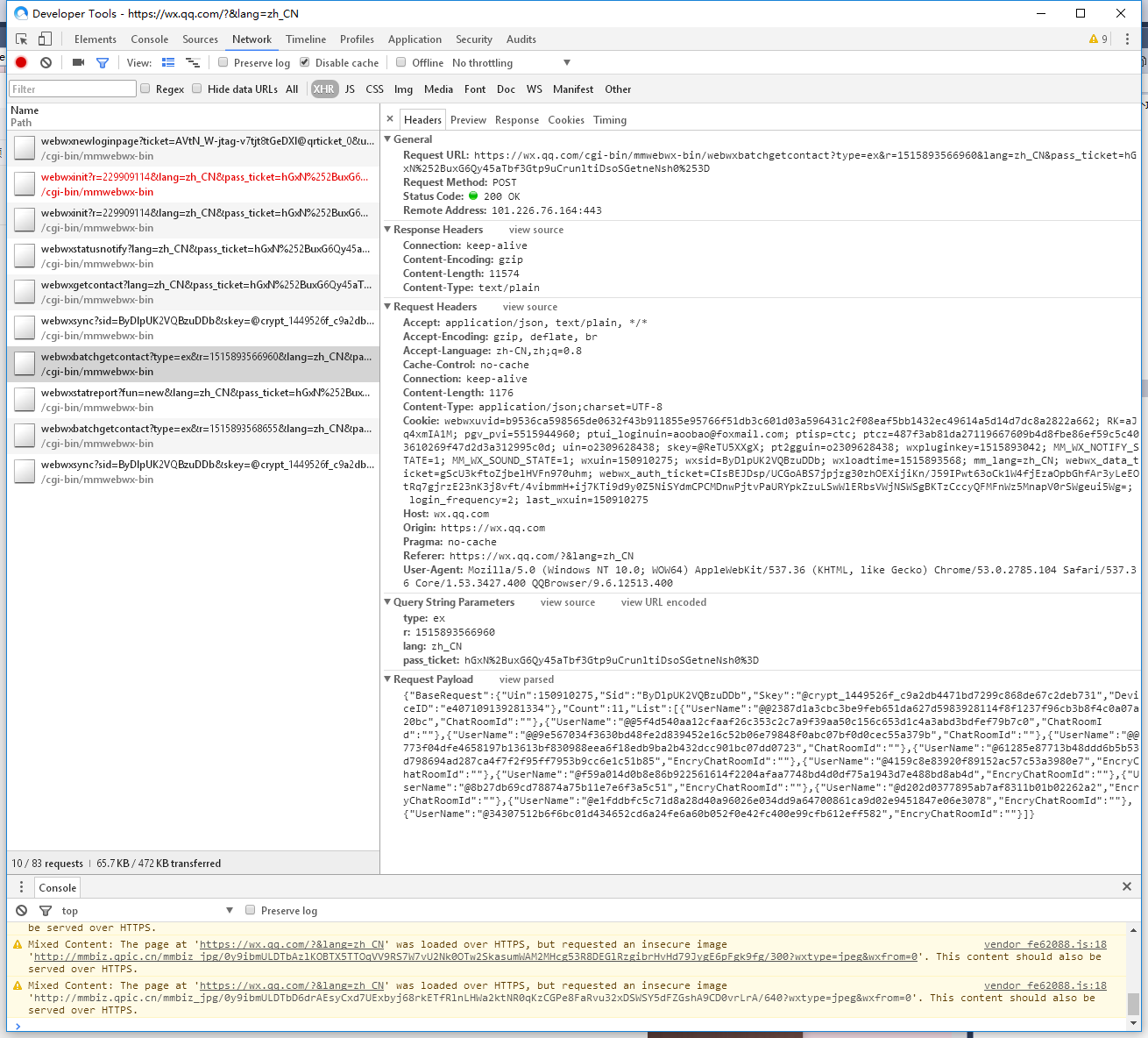Collapse the Request Headers section
This screenshot has width=1148, height=1038.
[388, 306]
